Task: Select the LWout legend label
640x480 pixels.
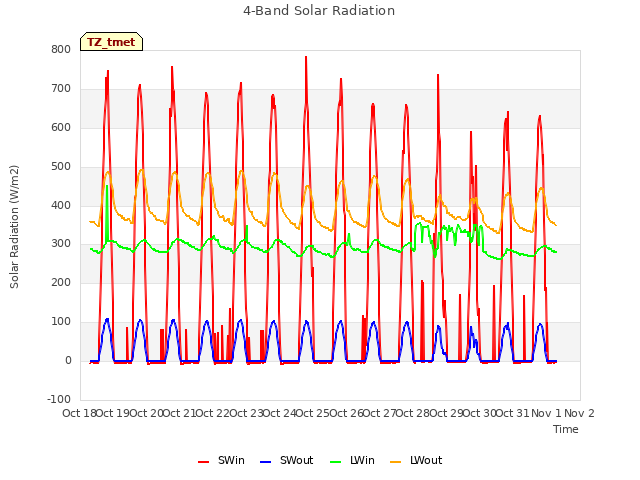Action: (x=426, y=460)
